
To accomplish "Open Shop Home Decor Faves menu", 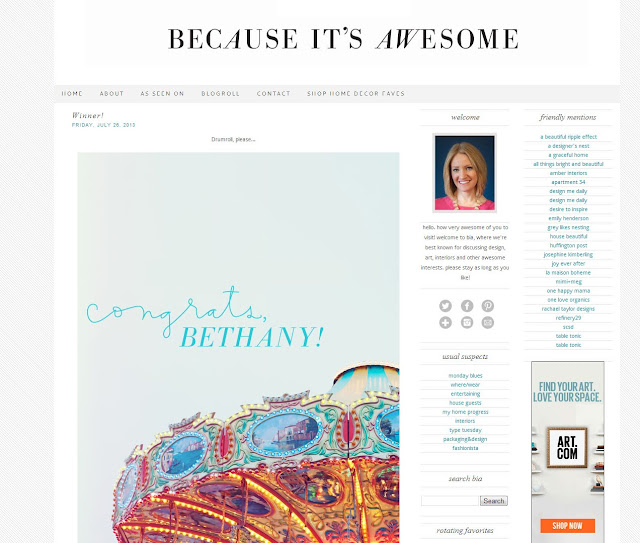I will point(356,93).
